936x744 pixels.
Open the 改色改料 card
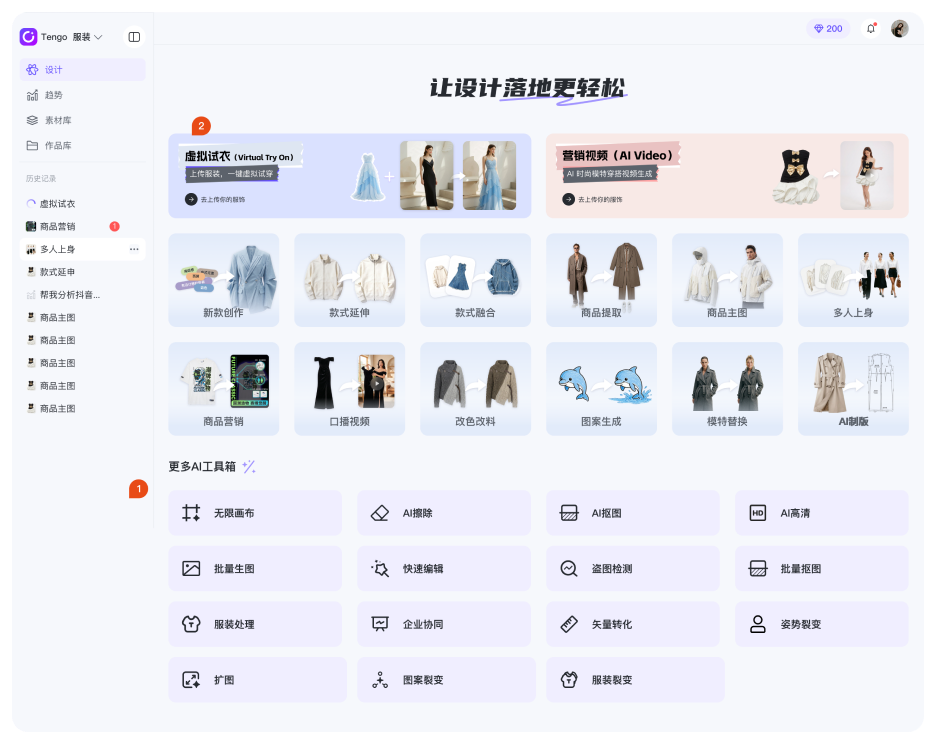[475, 389]
